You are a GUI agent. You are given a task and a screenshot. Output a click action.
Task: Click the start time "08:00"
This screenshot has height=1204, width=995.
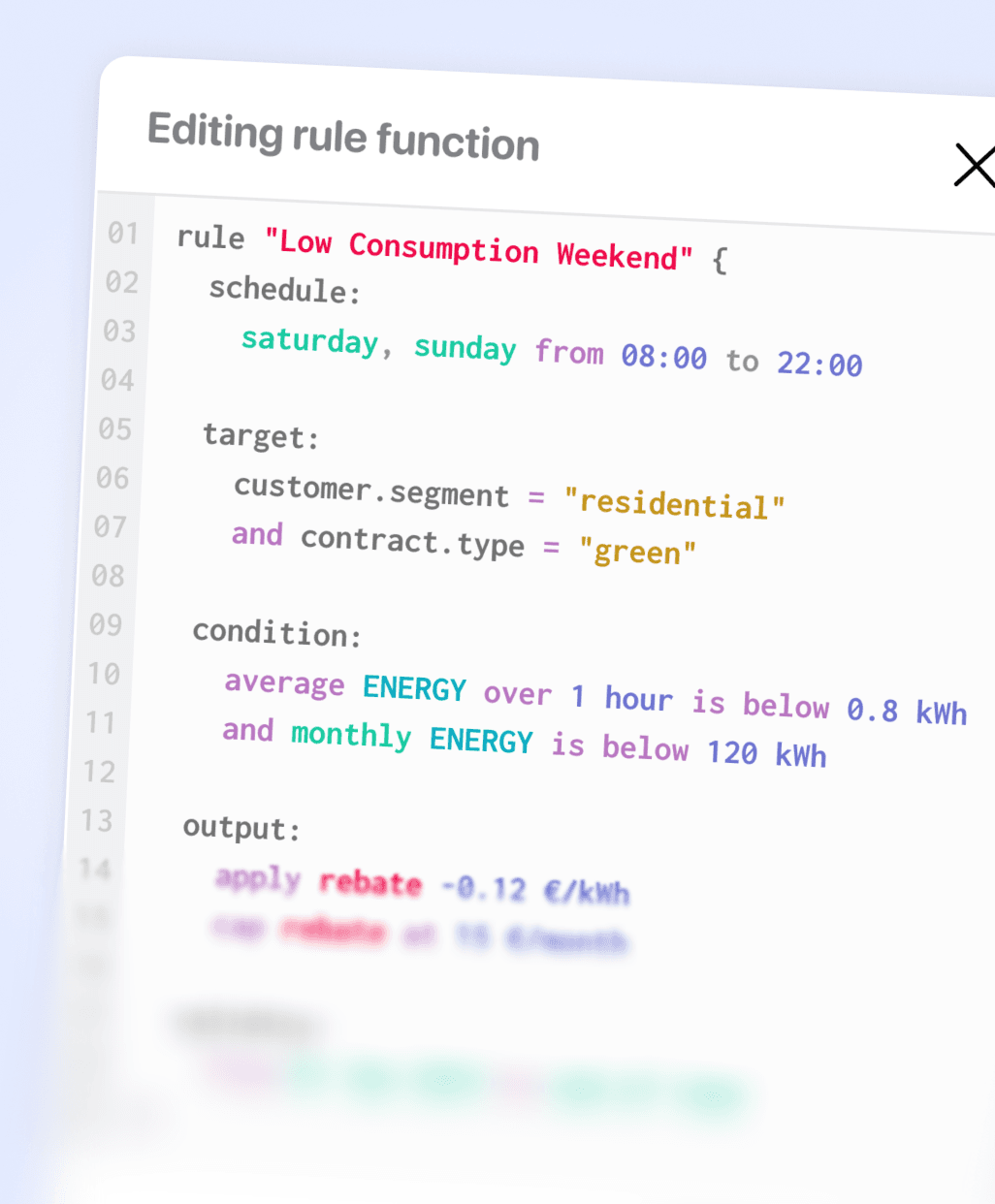pos(664,357)
